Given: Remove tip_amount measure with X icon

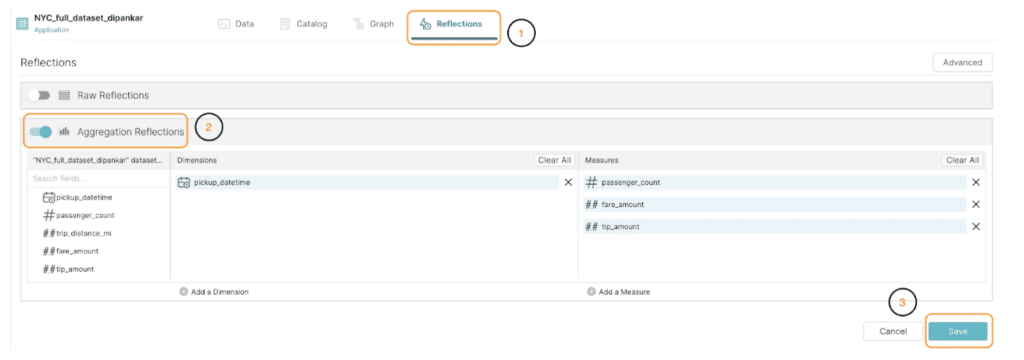Looking at the screenshot, I should pos(976,227).
